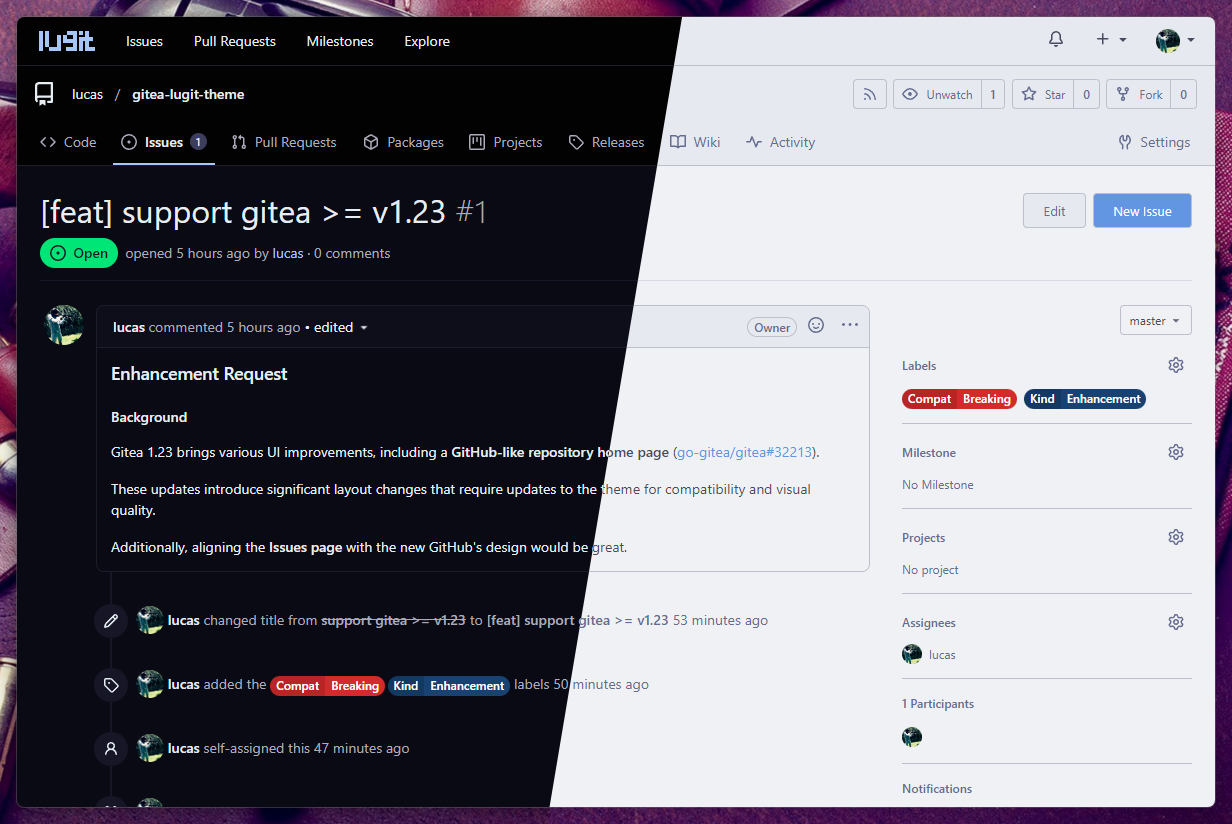The image size is (1232, 824).
Task: Click the New Issue button
Action: (1142, 211)
